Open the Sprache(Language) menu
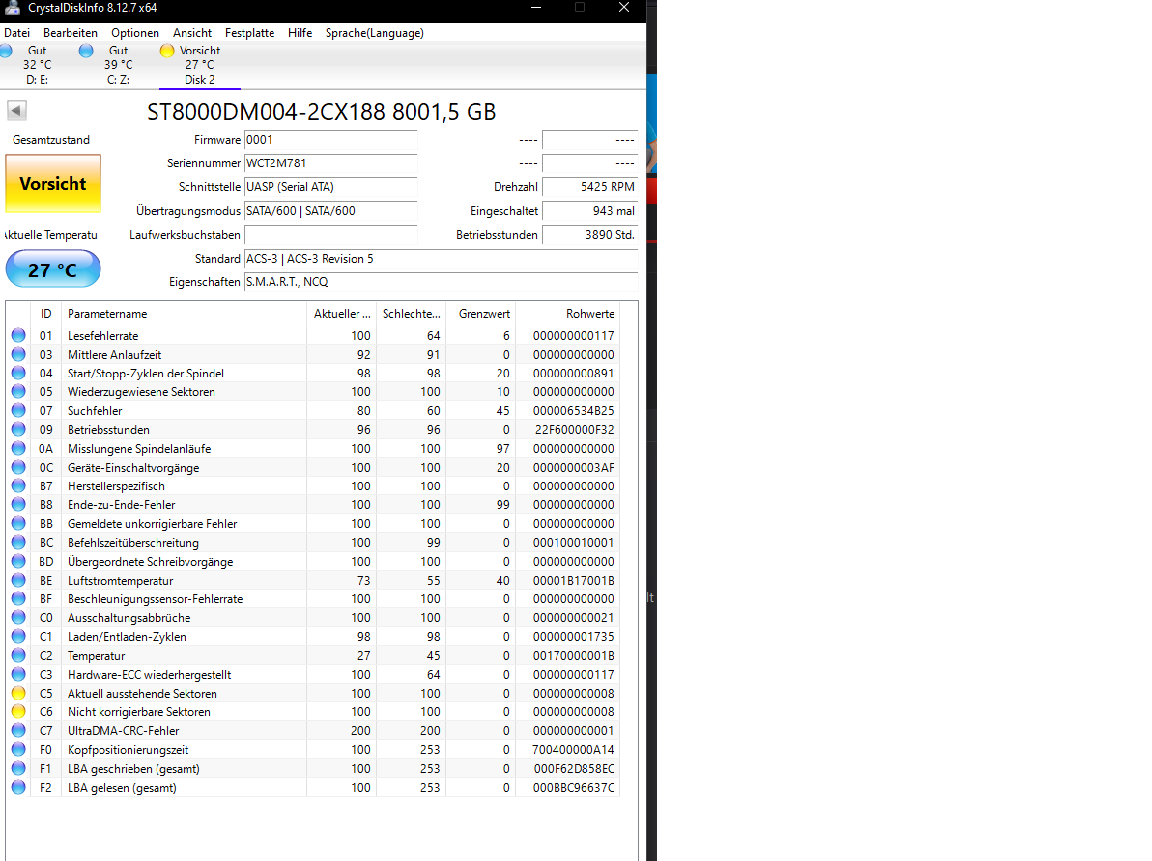 point(375,33)
